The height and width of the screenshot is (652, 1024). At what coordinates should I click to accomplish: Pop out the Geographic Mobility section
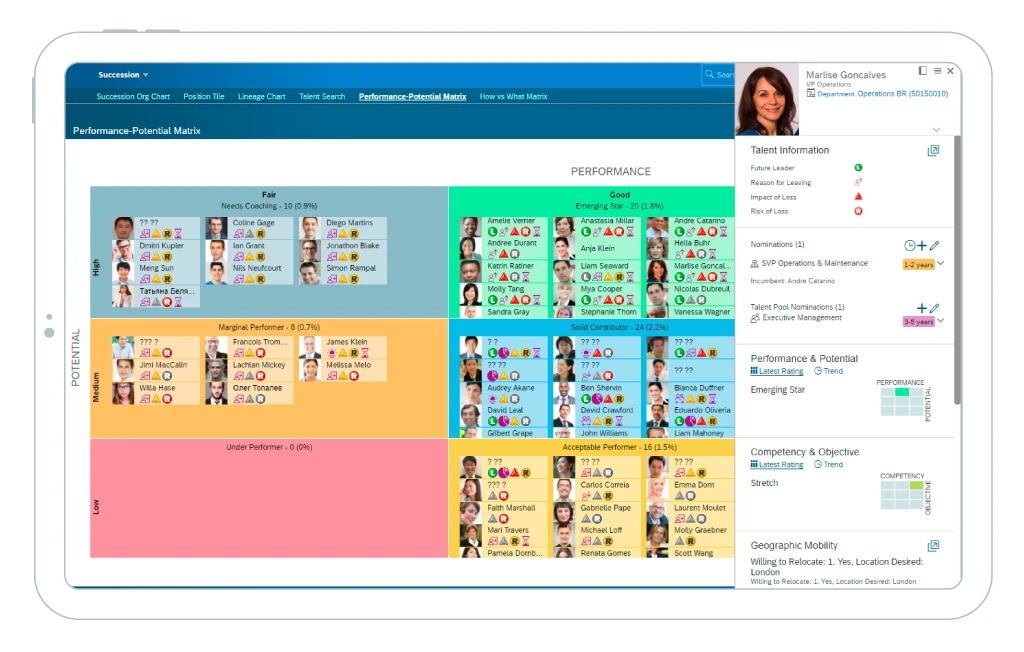tap(933, 546)
